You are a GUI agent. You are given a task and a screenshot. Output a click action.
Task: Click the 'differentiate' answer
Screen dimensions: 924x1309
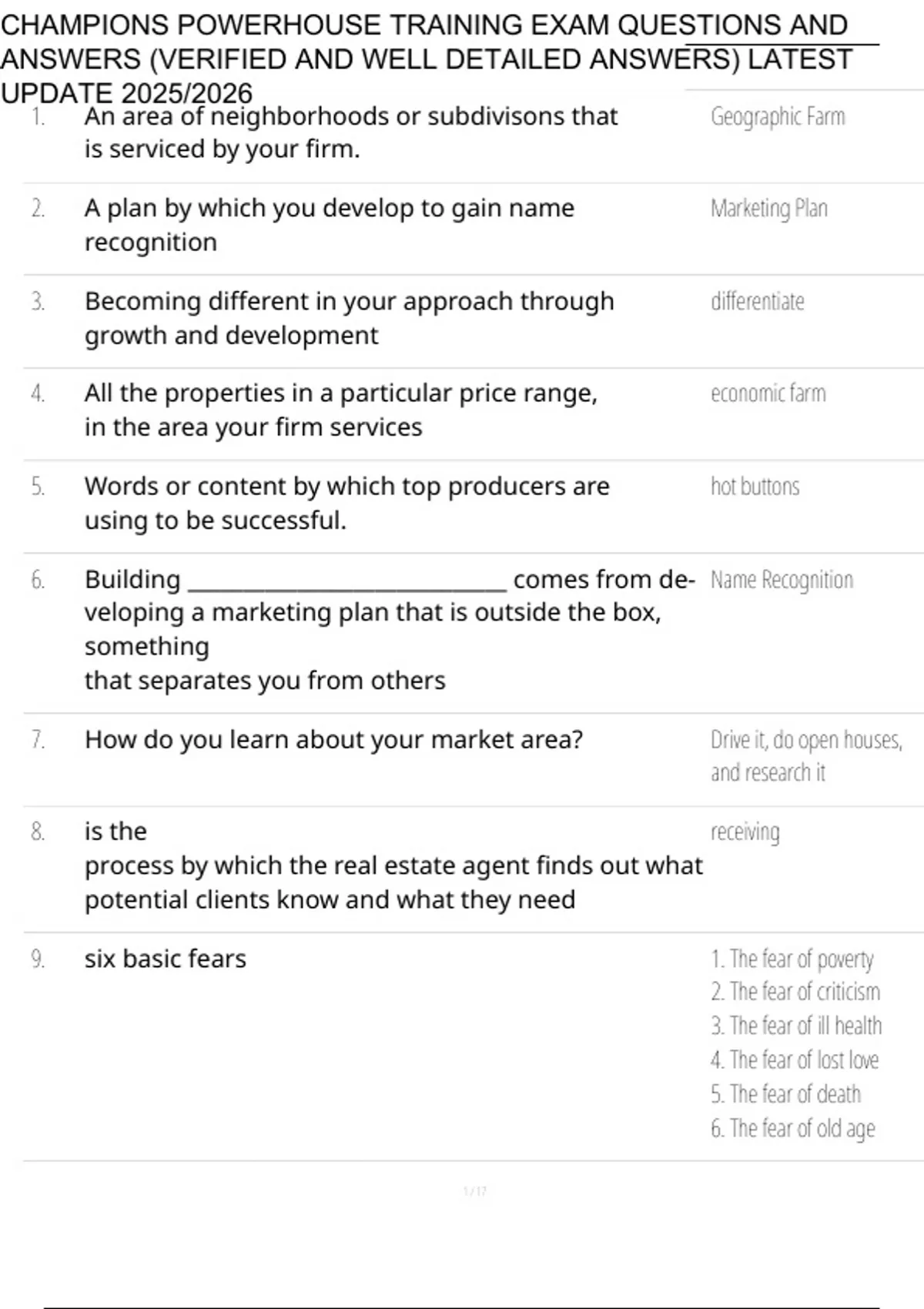(758, 301)
